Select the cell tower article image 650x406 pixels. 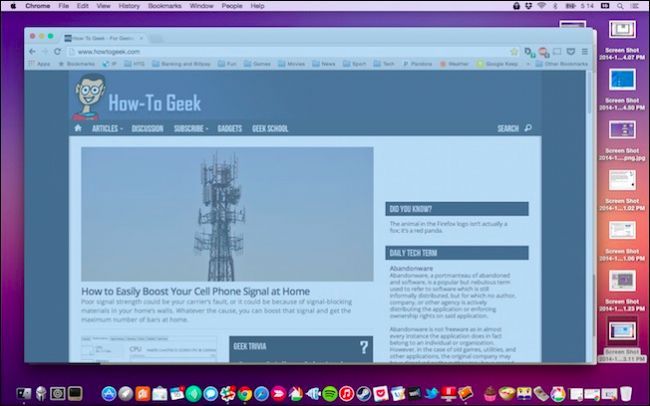(227, 214)
